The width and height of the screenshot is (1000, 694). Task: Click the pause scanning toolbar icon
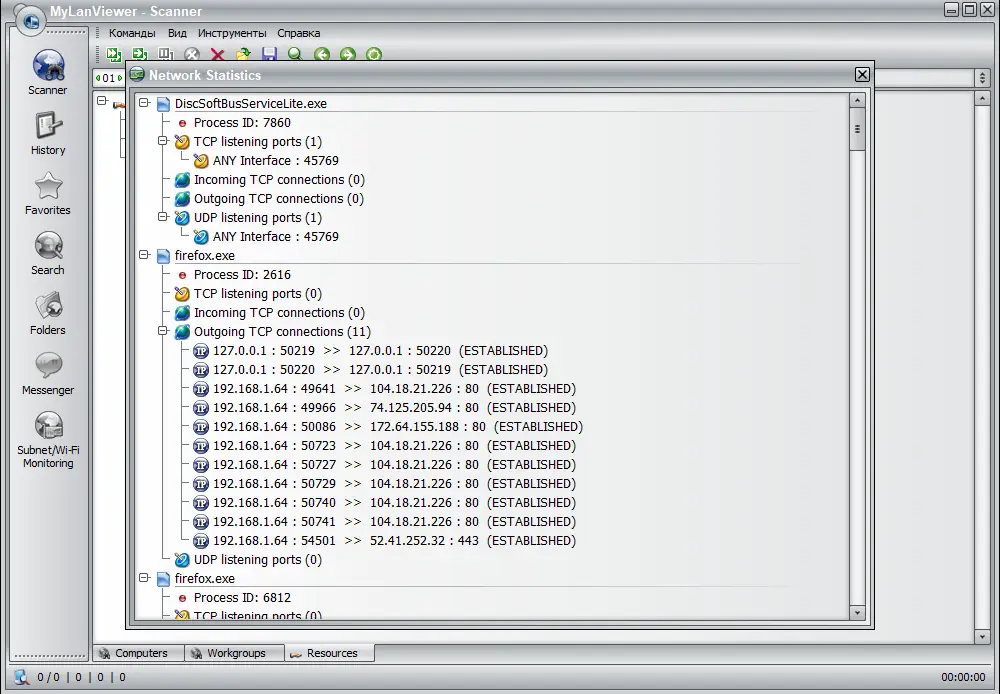(166, 55)
